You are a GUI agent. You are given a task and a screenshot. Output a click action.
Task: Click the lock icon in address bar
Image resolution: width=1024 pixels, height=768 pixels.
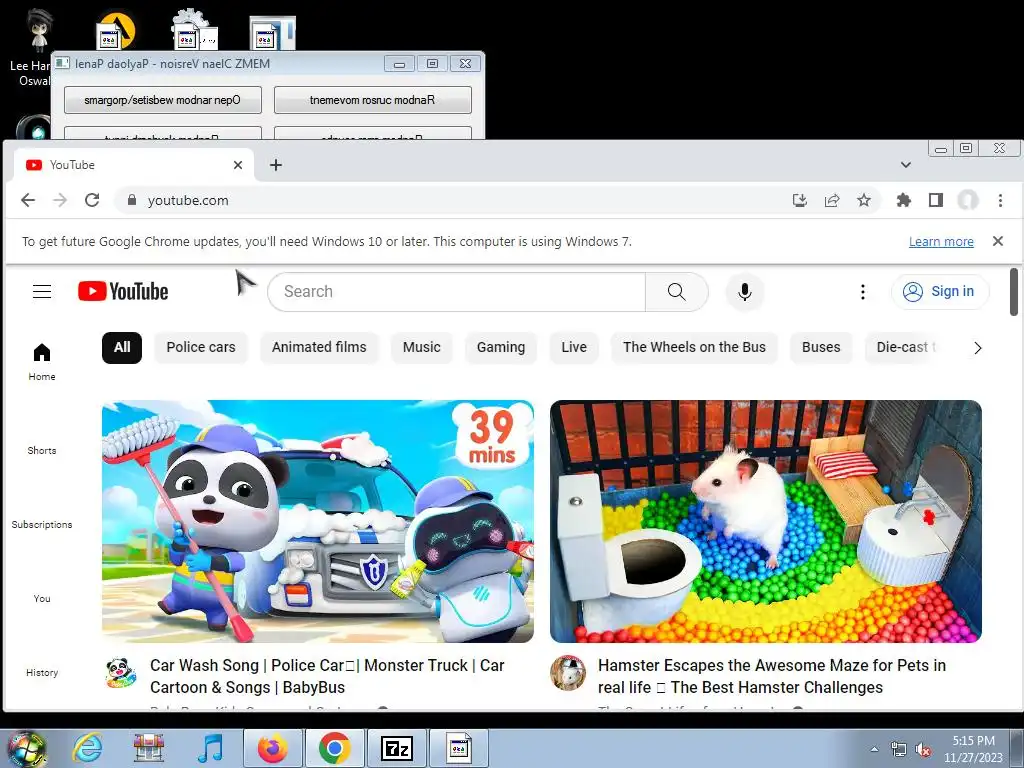click(x=131, y=200)
